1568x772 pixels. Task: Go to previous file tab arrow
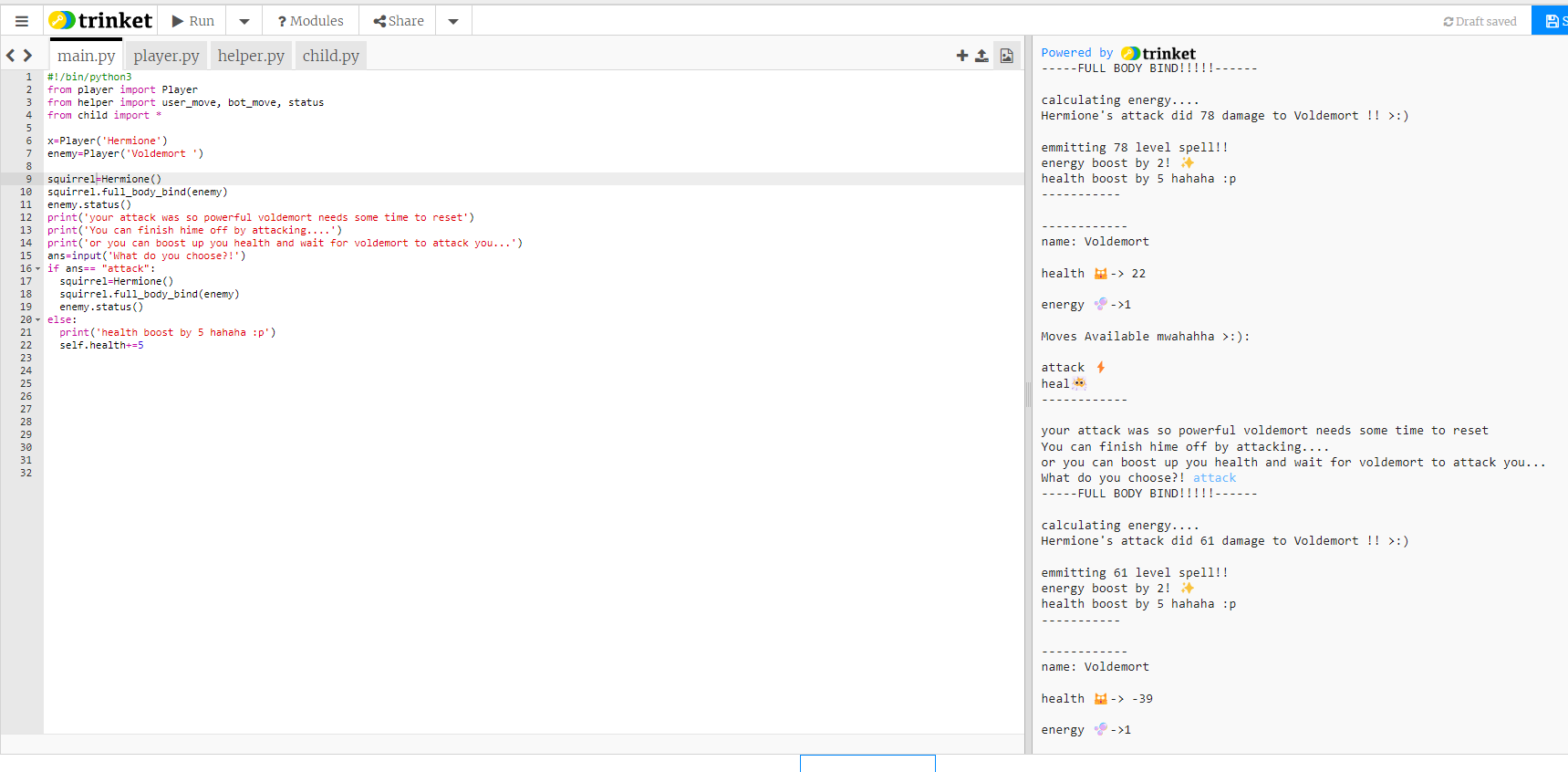(x=11, y=56)
